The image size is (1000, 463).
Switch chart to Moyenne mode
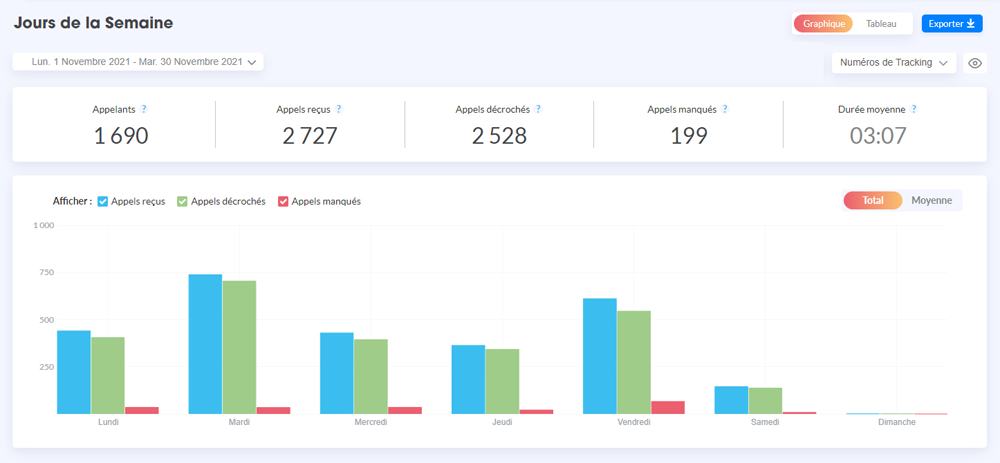pyautogui.click(x=931, y=200)
